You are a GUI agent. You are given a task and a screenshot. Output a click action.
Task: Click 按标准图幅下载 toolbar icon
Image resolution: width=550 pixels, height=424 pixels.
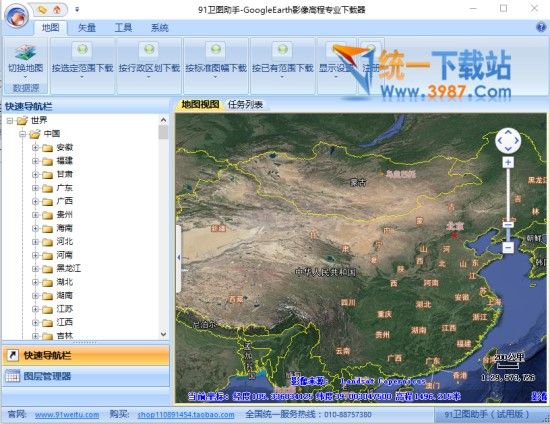(215, 49)
